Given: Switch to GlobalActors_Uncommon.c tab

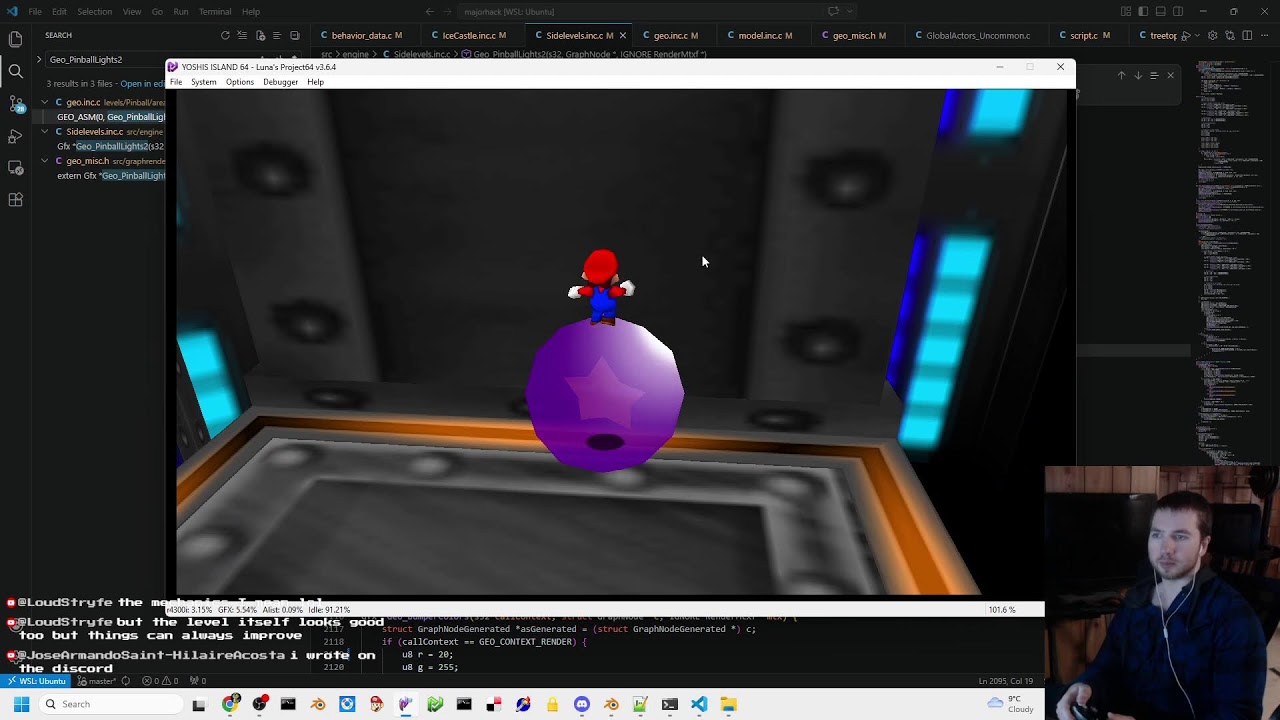Looking at the screenshot, I should 977,36.
